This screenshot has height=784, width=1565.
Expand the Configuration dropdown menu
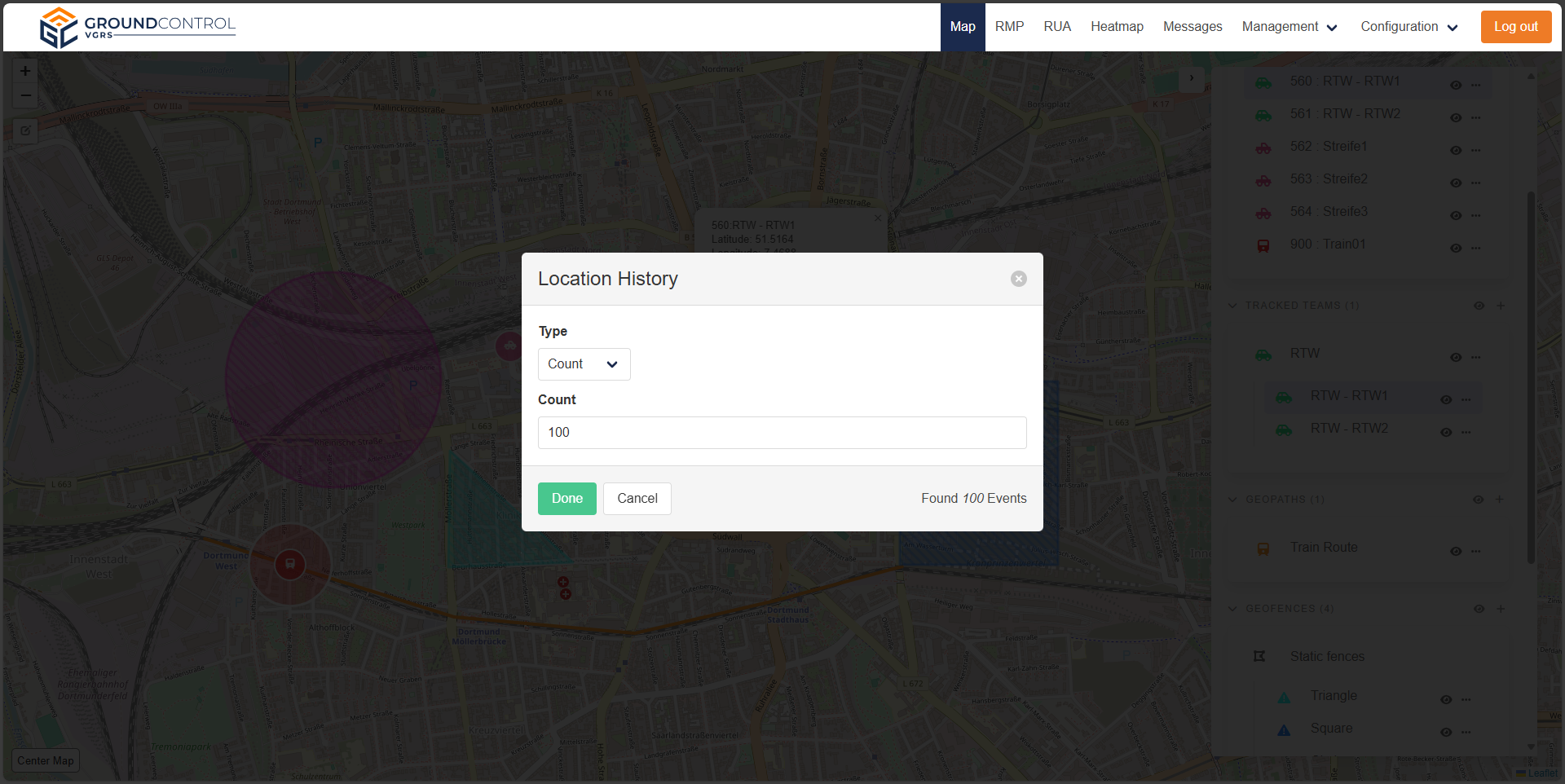[1408, 27]
